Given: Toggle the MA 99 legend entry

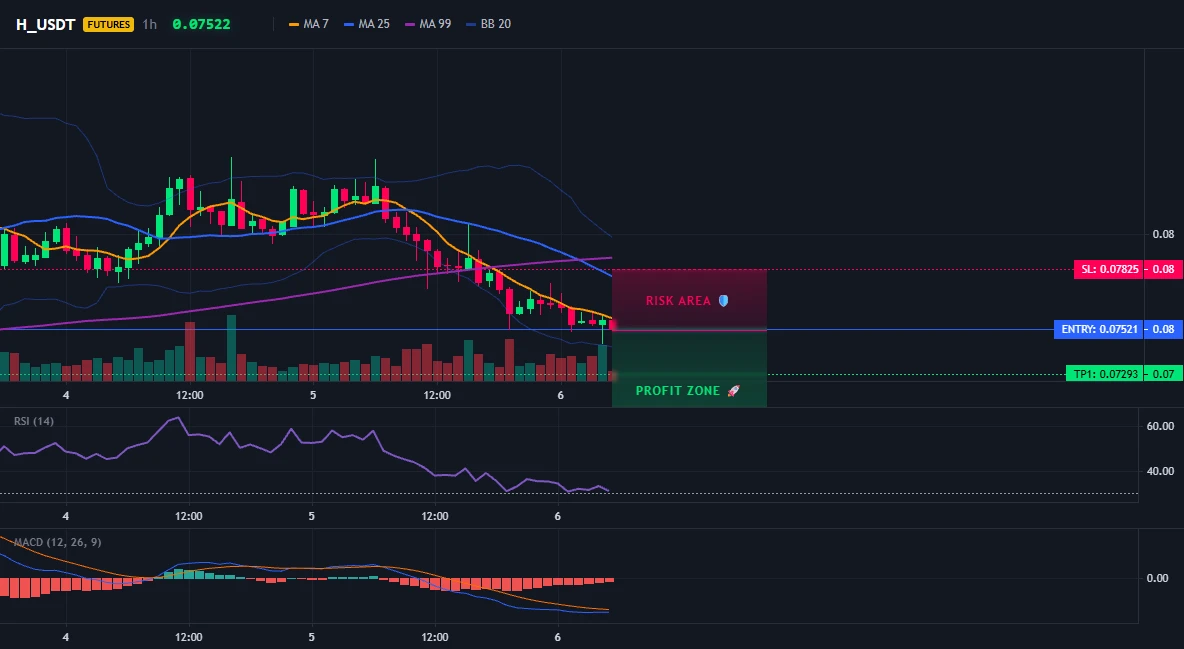Looking at the screenshot, I should click(x=428, y=24).
